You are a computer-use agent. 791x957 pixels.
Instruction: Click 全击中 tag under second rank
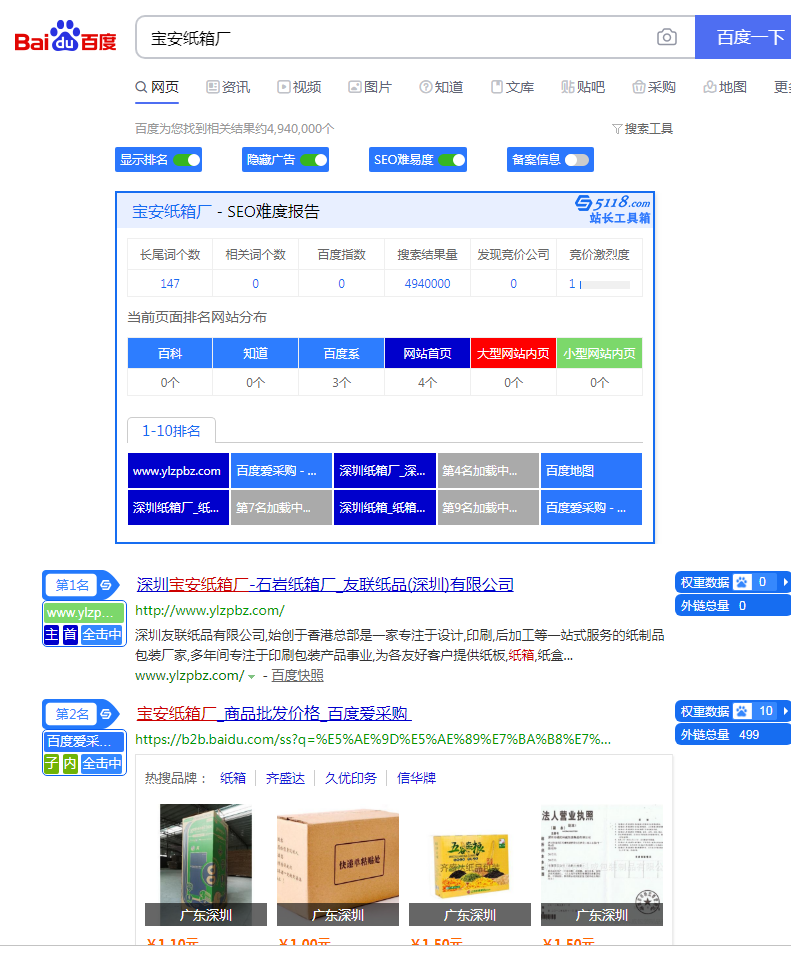pyautogui.click(x=102, y=764)
